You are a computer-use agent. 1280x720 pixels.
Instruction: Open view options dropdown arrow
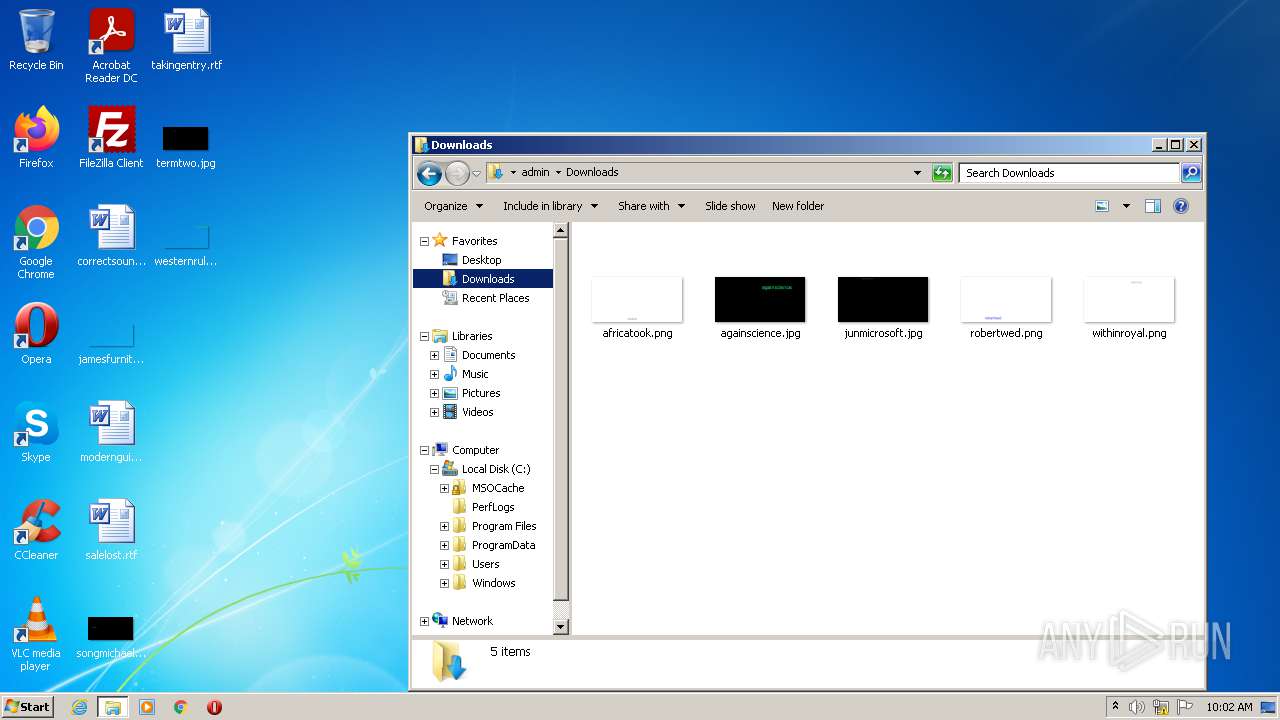[x=1126, y=206]
